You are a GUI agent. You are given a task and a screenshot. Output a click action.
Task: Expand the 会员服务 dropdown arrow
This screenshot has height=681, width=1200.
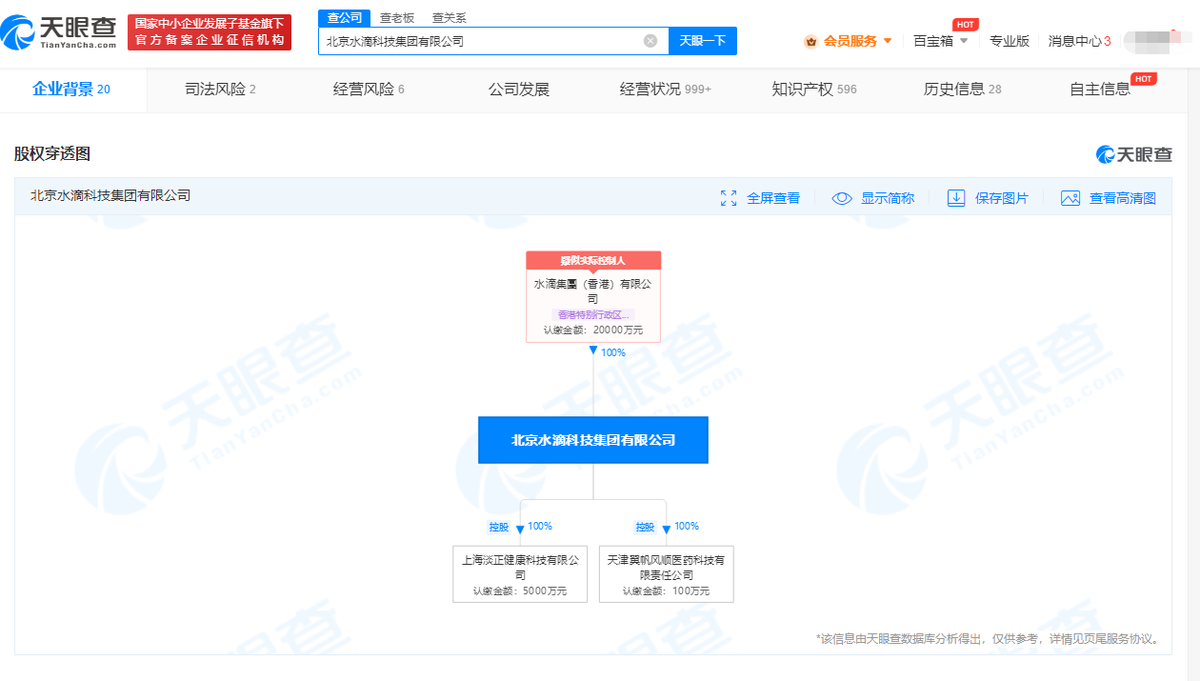[887, 41]
